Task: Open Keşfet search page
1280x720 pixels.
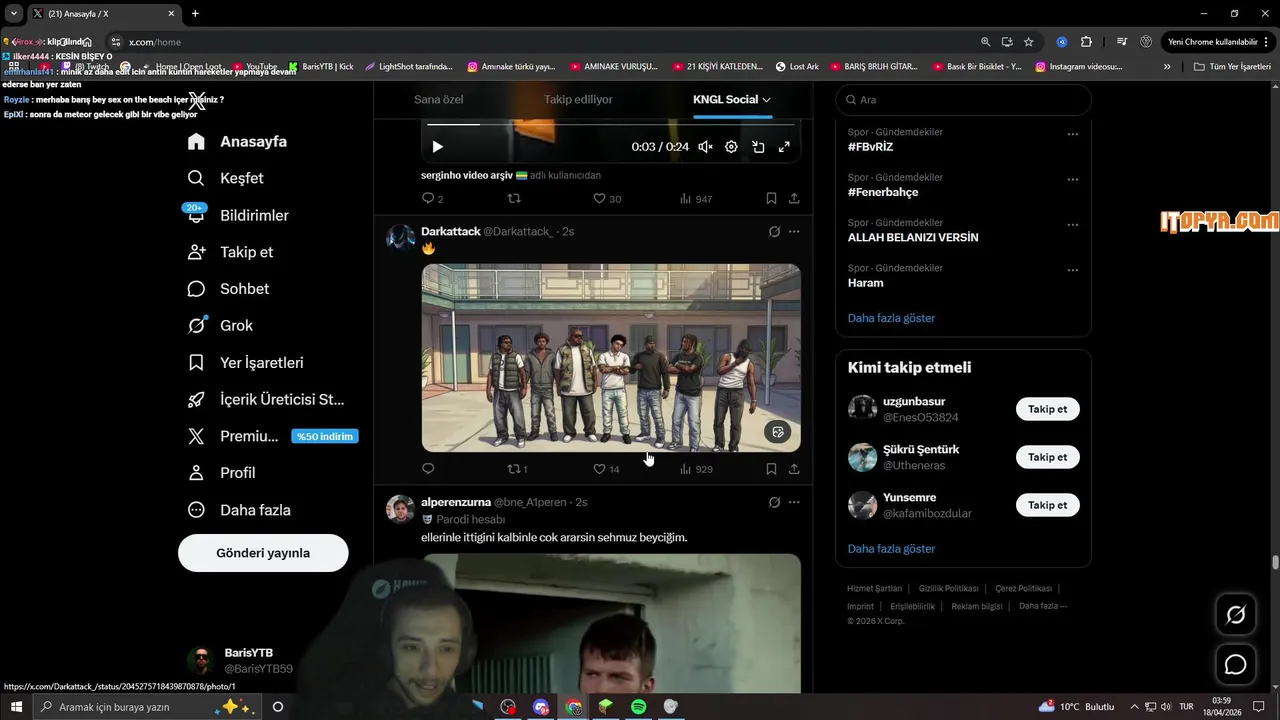Action: 226,178
